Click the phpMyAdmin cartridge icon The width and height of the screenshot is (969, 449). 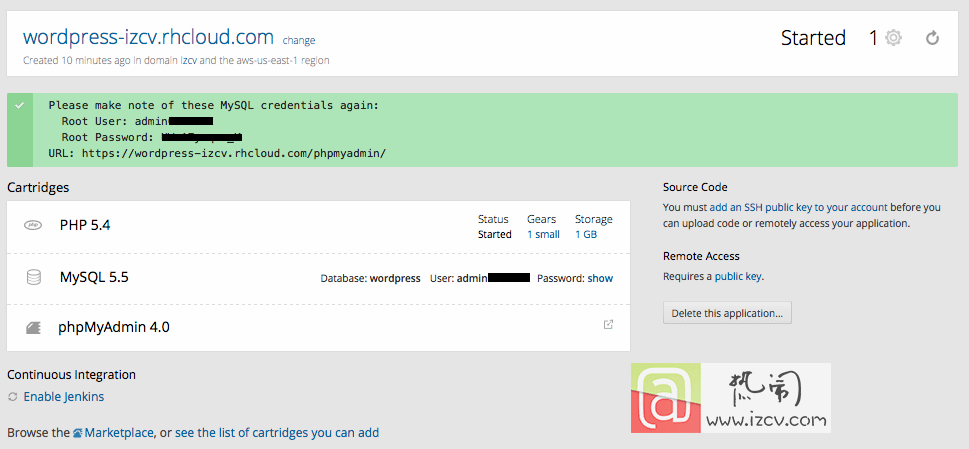click(33, 327)
